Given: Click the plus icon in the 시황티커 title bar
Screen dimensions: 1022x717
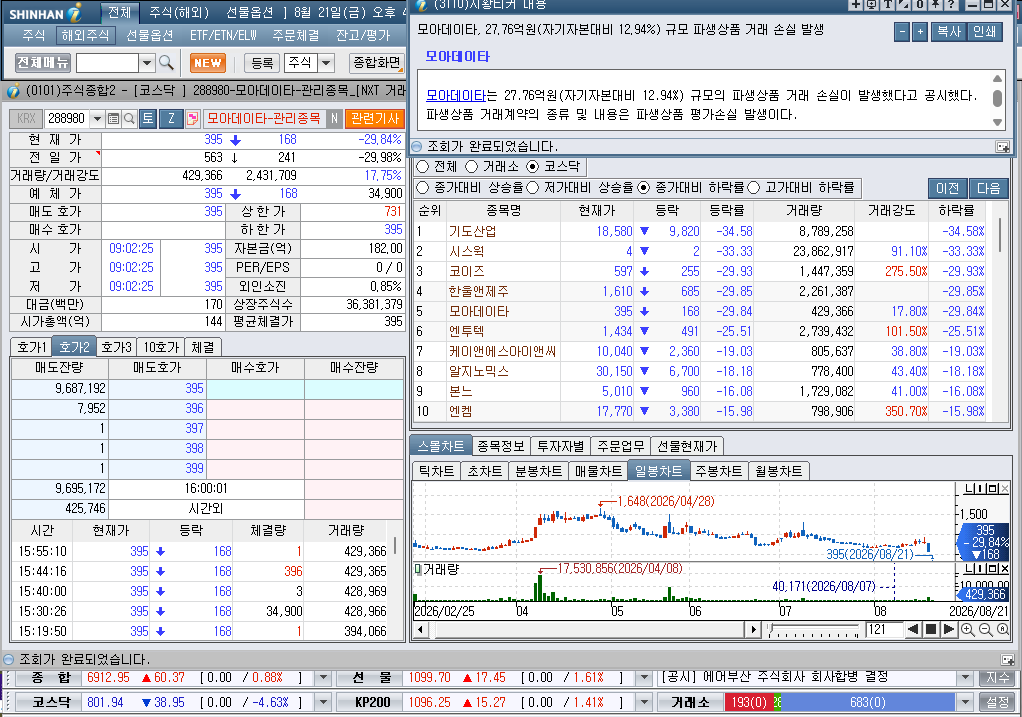Looking at the screenshot, I should 856,4.
